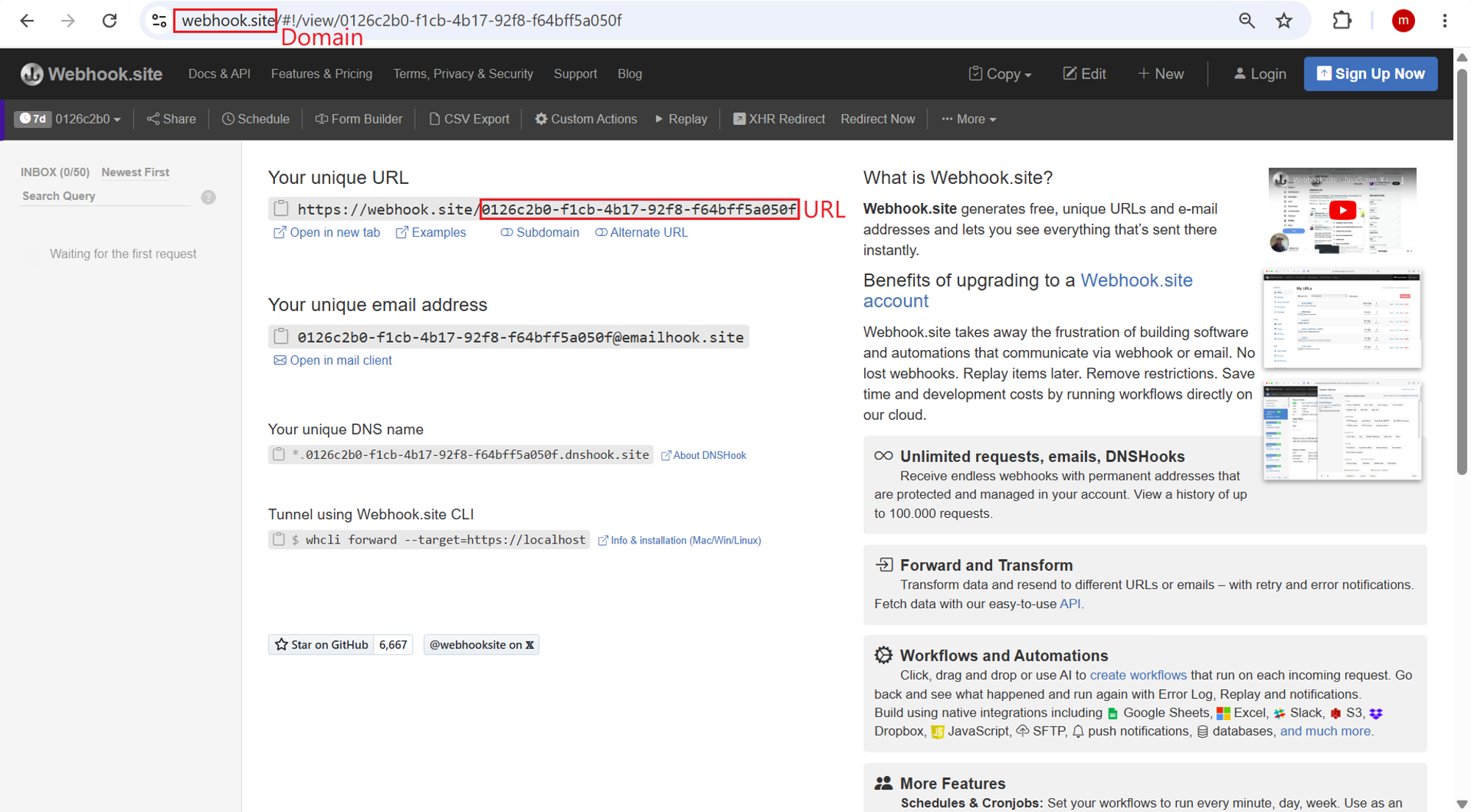Open the create workflows link

(x=1138, y=675)
